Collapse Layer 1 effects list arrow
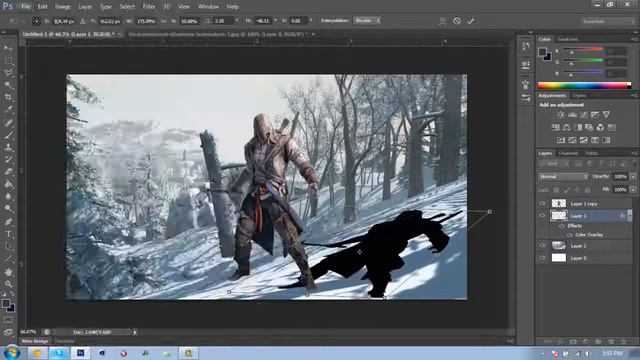640x360 pixels. [630, 216]
